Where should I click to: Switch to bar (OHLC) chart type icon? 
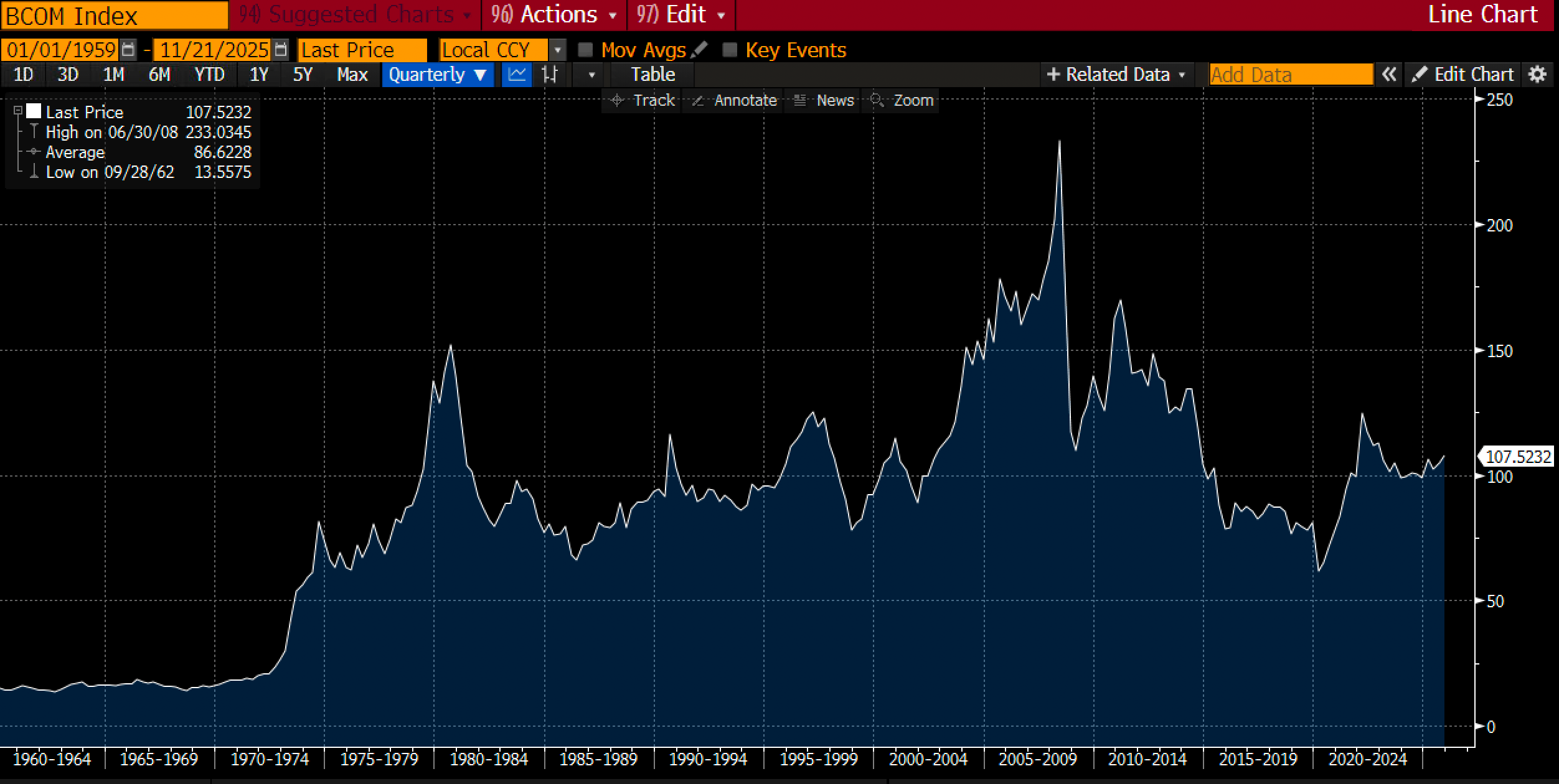[550, 75]
